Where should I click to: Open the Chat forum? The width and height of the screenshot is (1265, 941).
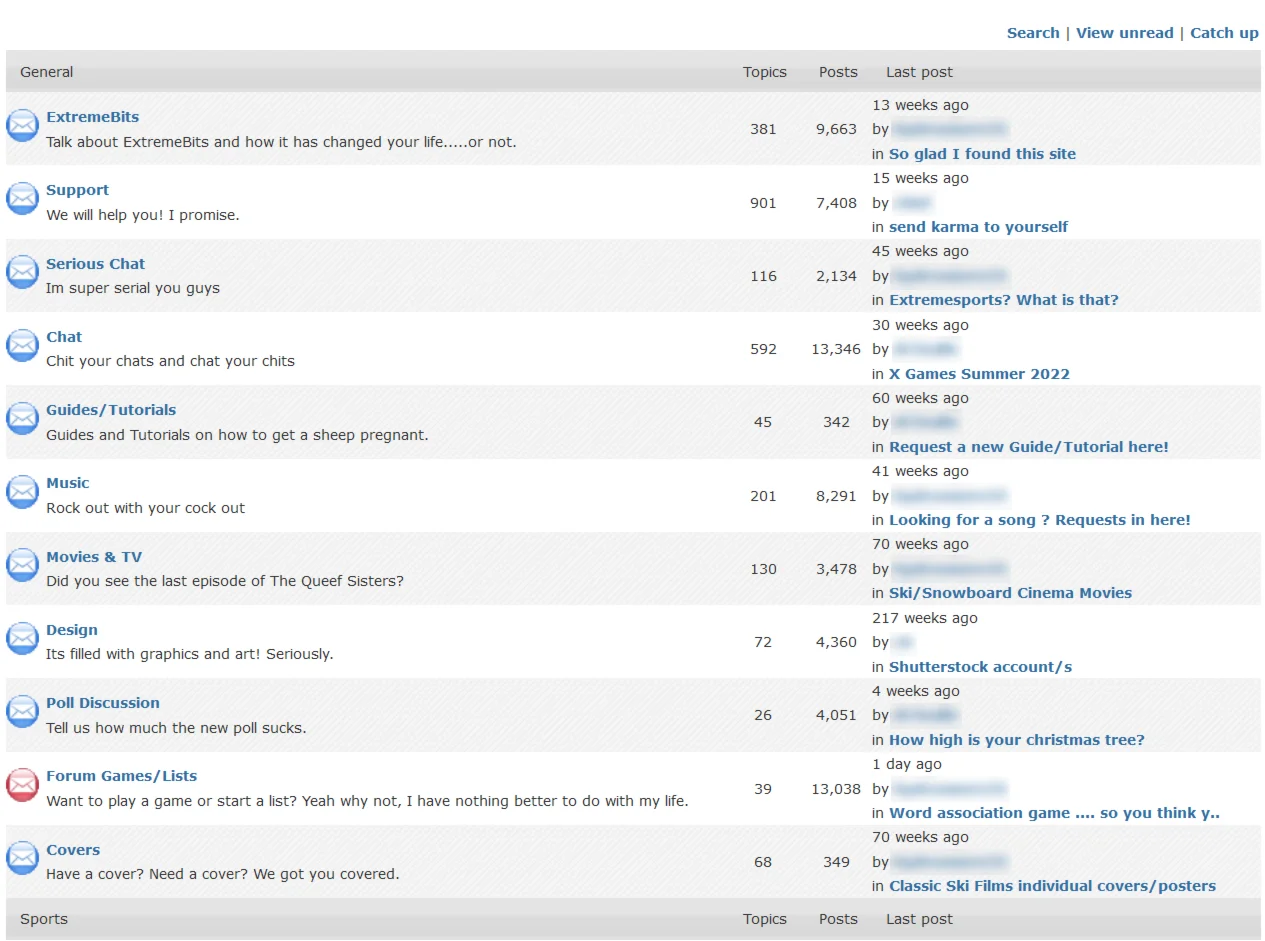[x=64, y=337]
